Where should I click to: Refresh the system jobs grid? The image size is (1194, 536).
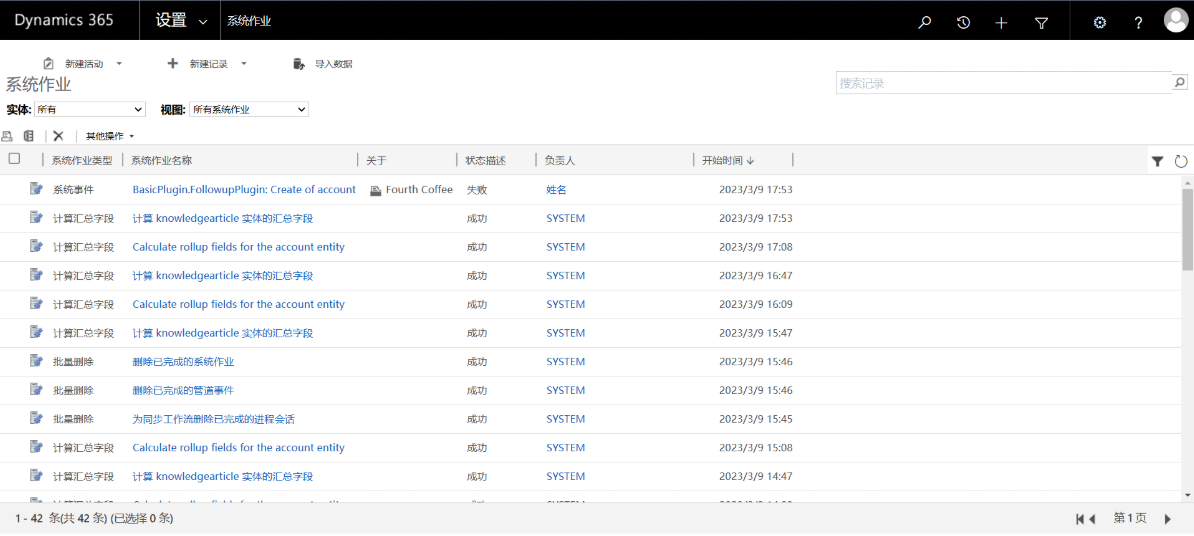click(1181, 161)
